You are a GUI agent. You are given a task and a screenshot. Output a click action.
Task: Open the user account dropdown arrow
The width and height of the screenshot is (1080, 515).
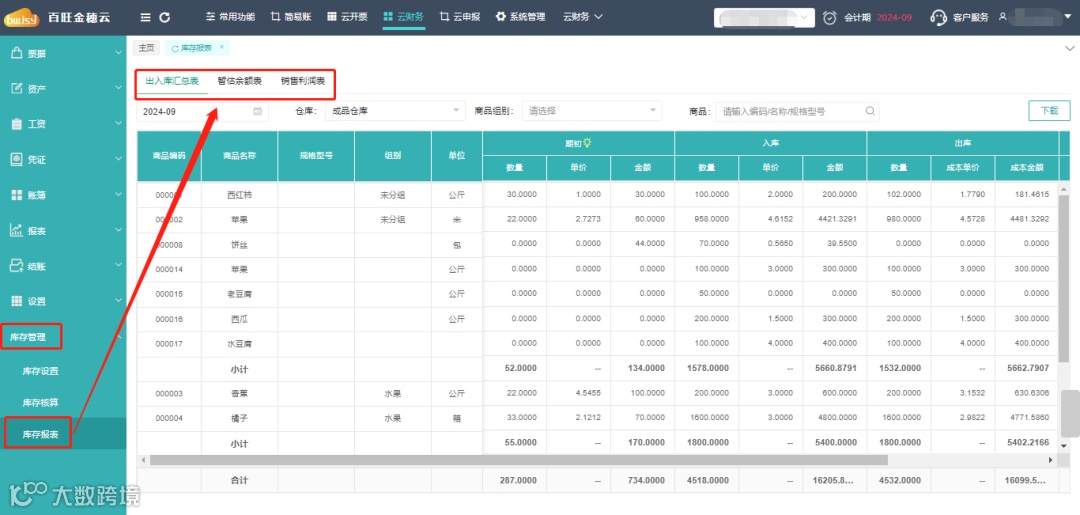[1068, 18]
